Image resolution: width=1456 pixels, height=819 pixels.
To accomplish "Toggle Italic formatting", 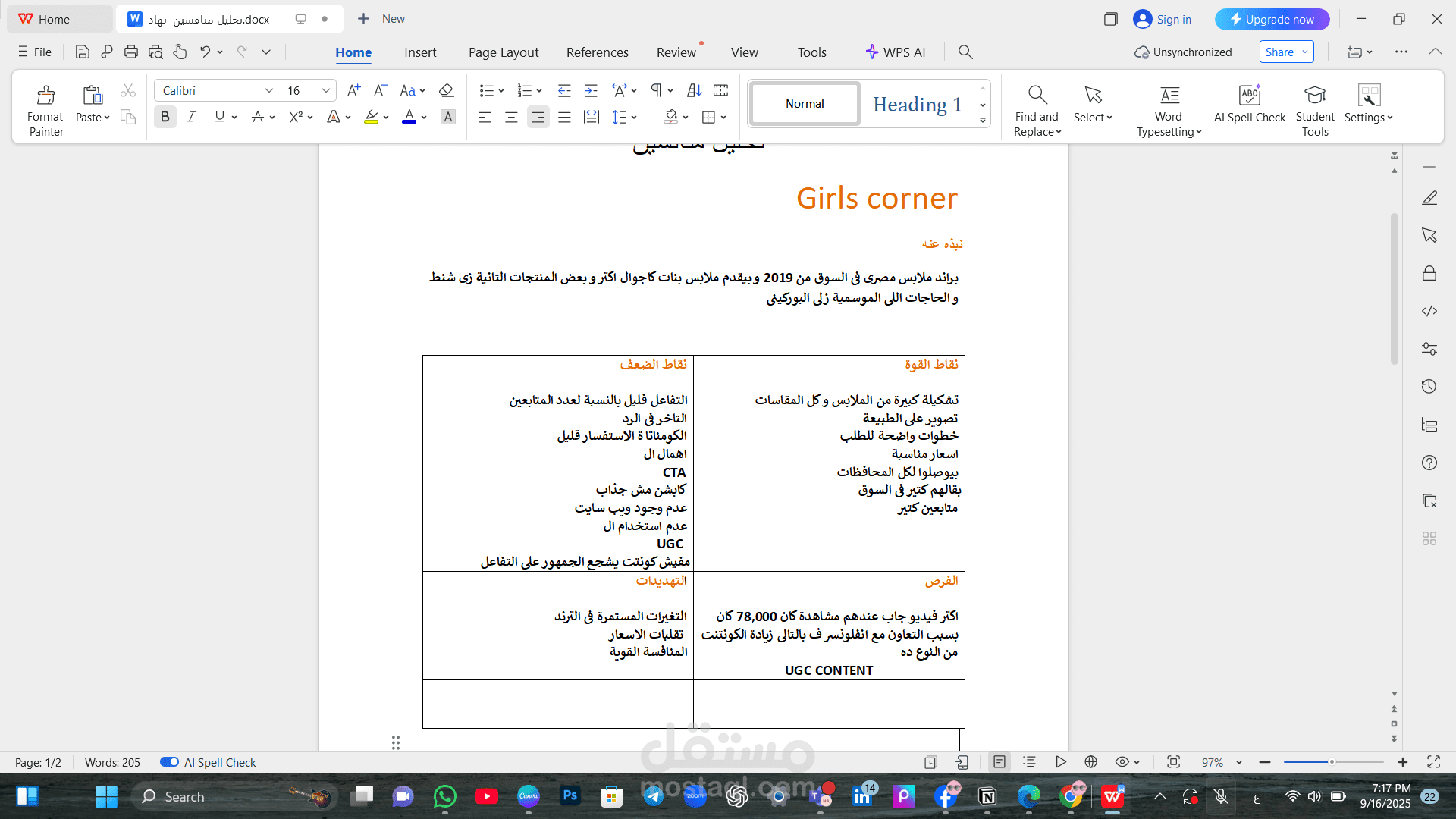I will click(191, 117).
